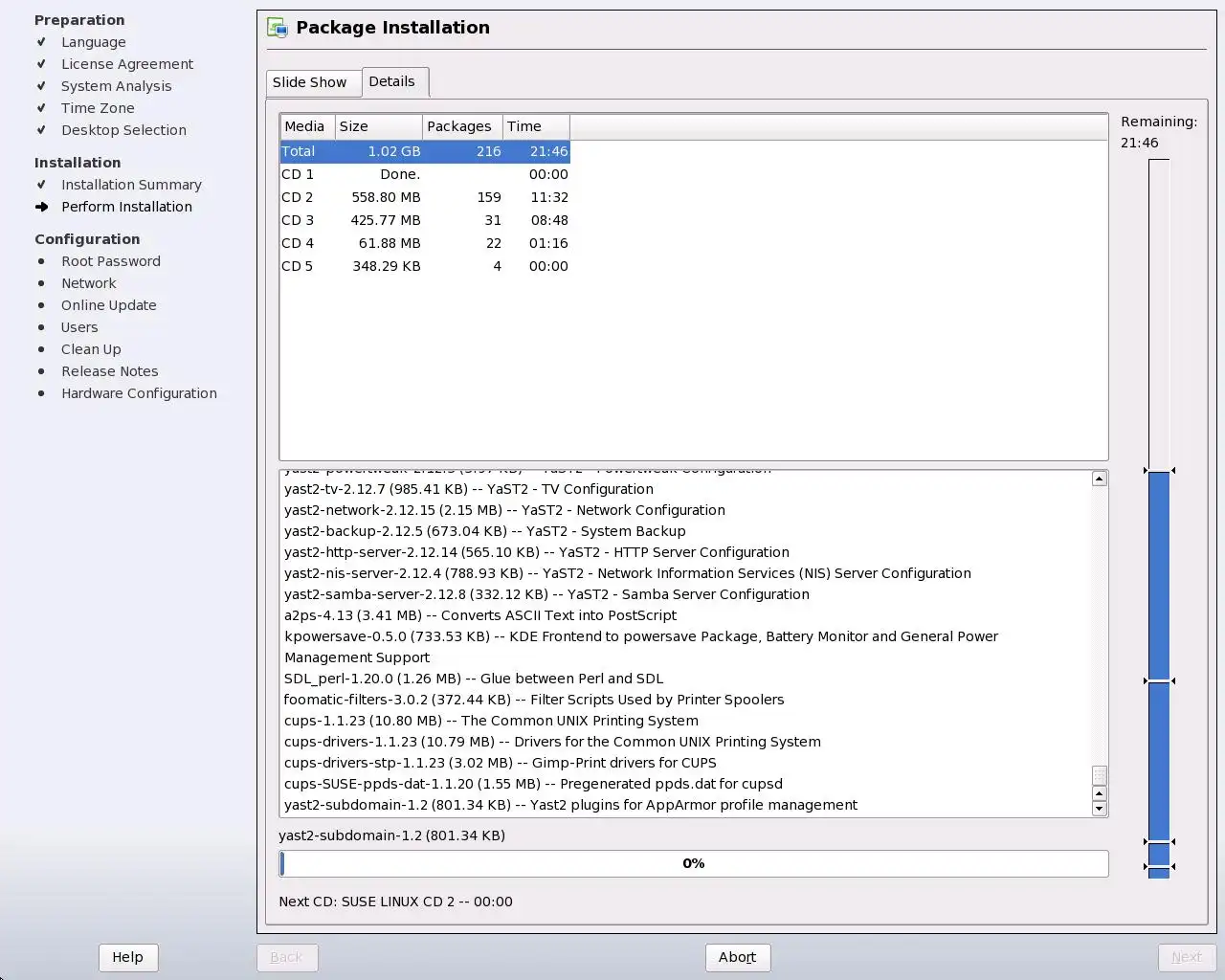This screenshot has height=980, width=1225.
Task: Click the Abort button
Action: pyautogui.click(x=738, y=957)
